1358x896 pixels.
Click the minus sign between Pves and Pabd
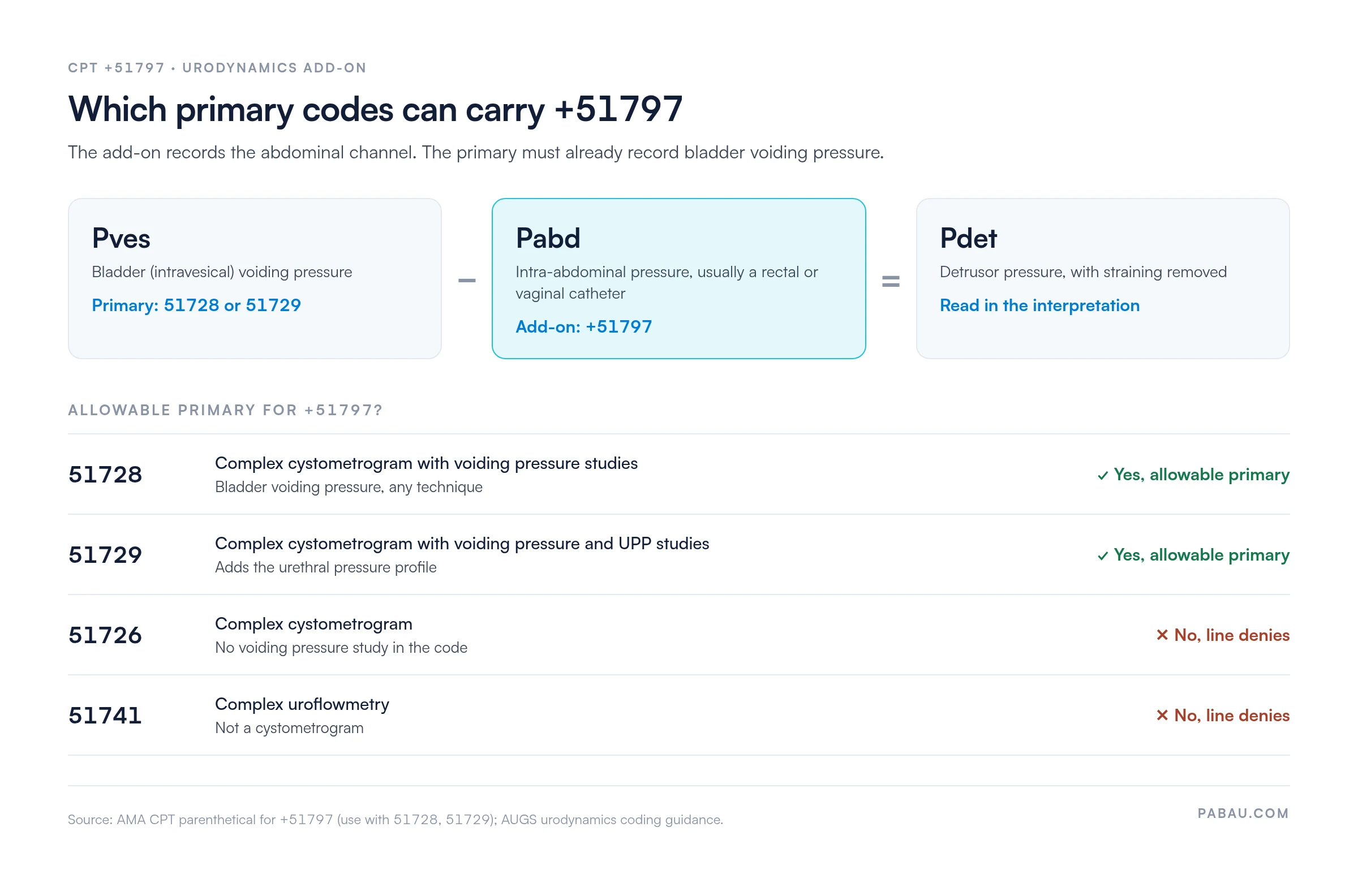pos(466,280)
